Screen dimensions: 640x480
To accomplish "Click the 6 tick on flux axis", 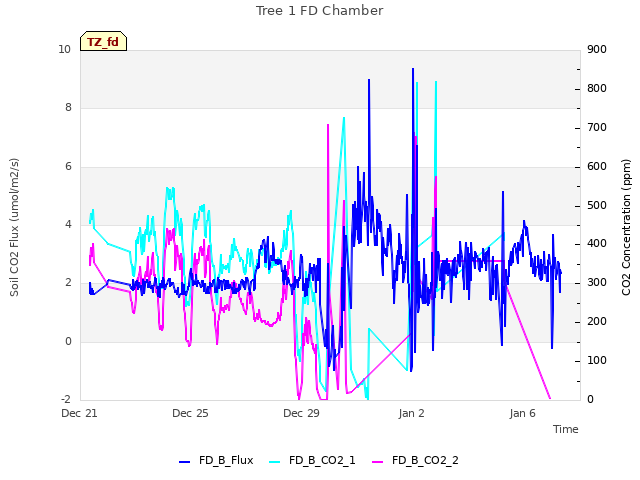I will click(x=68, y=166).
